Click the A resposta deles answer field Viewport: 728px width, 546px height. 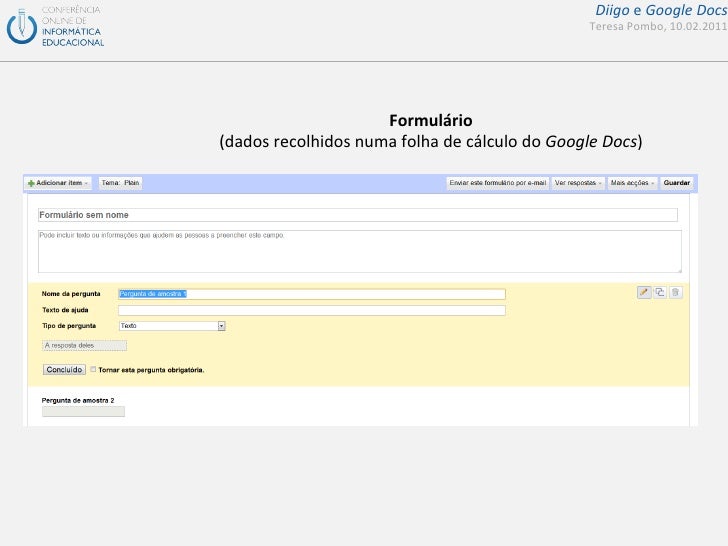84,345
